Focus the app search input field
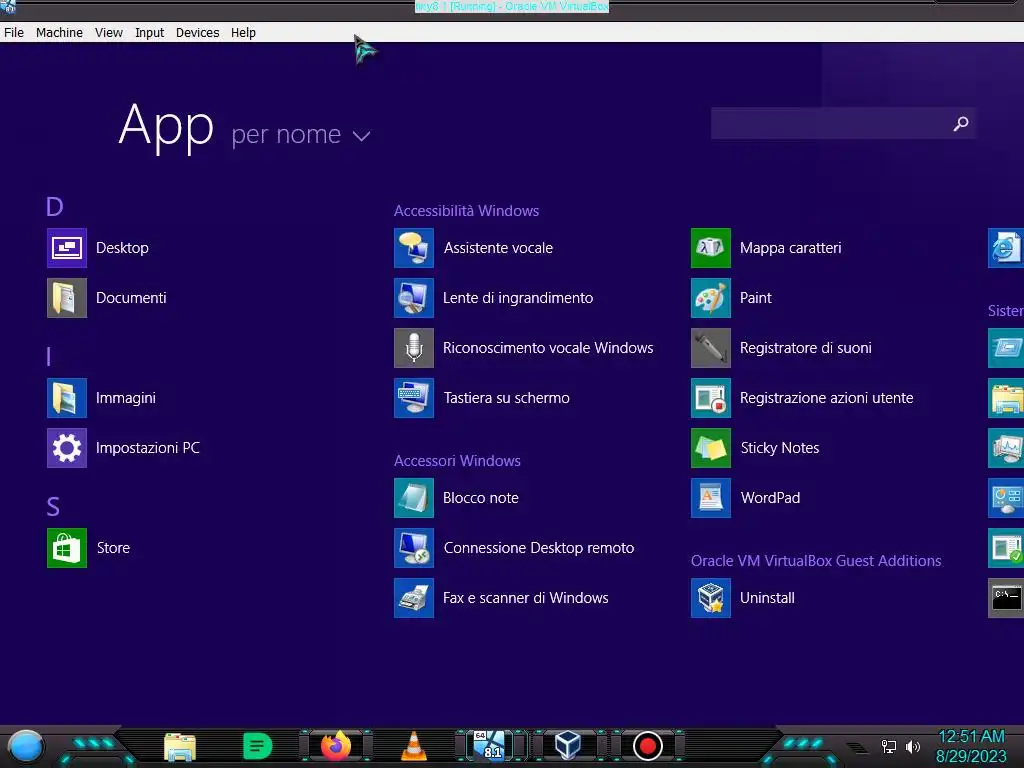Screen dimensions: 1024x768 (843, 123)
